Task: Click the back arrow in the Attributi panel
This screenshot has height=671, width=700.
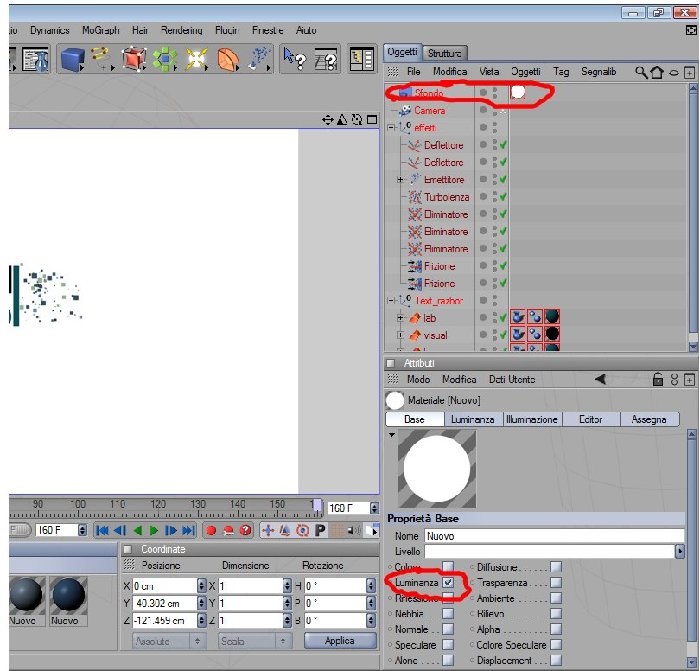Action: click(x=601, y=379)
